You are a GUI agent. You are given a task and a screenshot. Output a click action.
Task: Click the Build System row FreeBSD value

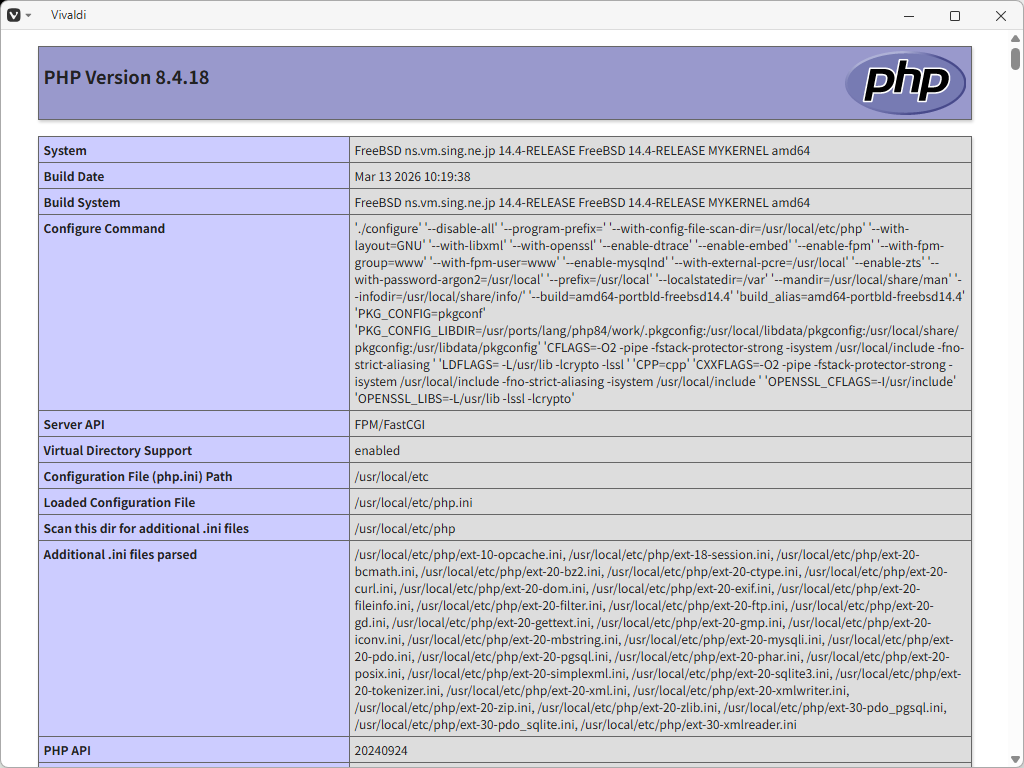coord(582,202)
